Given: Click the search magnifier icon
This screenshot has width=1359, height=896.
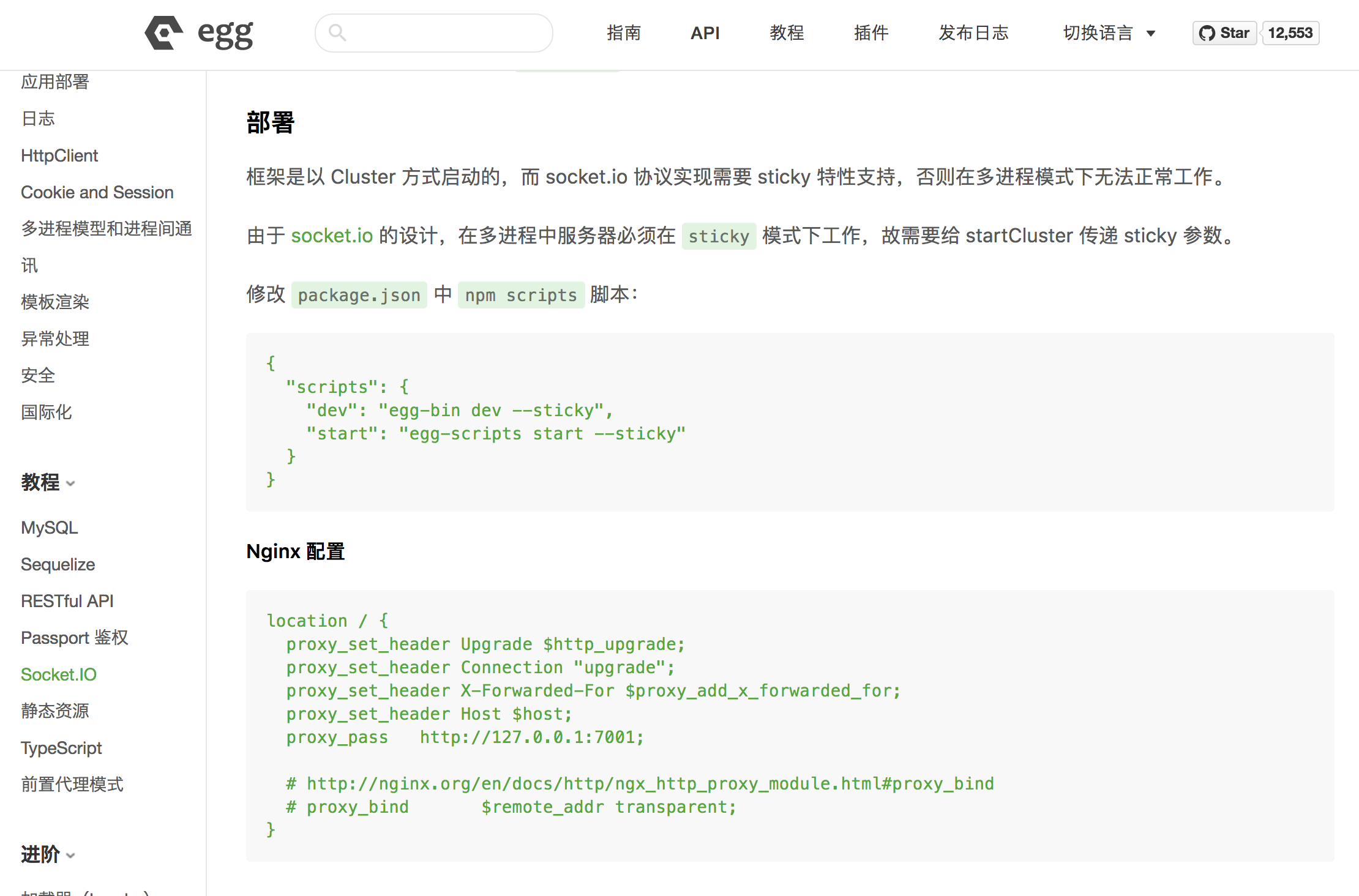Looking at the screenshot, I should (x=337, y=32).
